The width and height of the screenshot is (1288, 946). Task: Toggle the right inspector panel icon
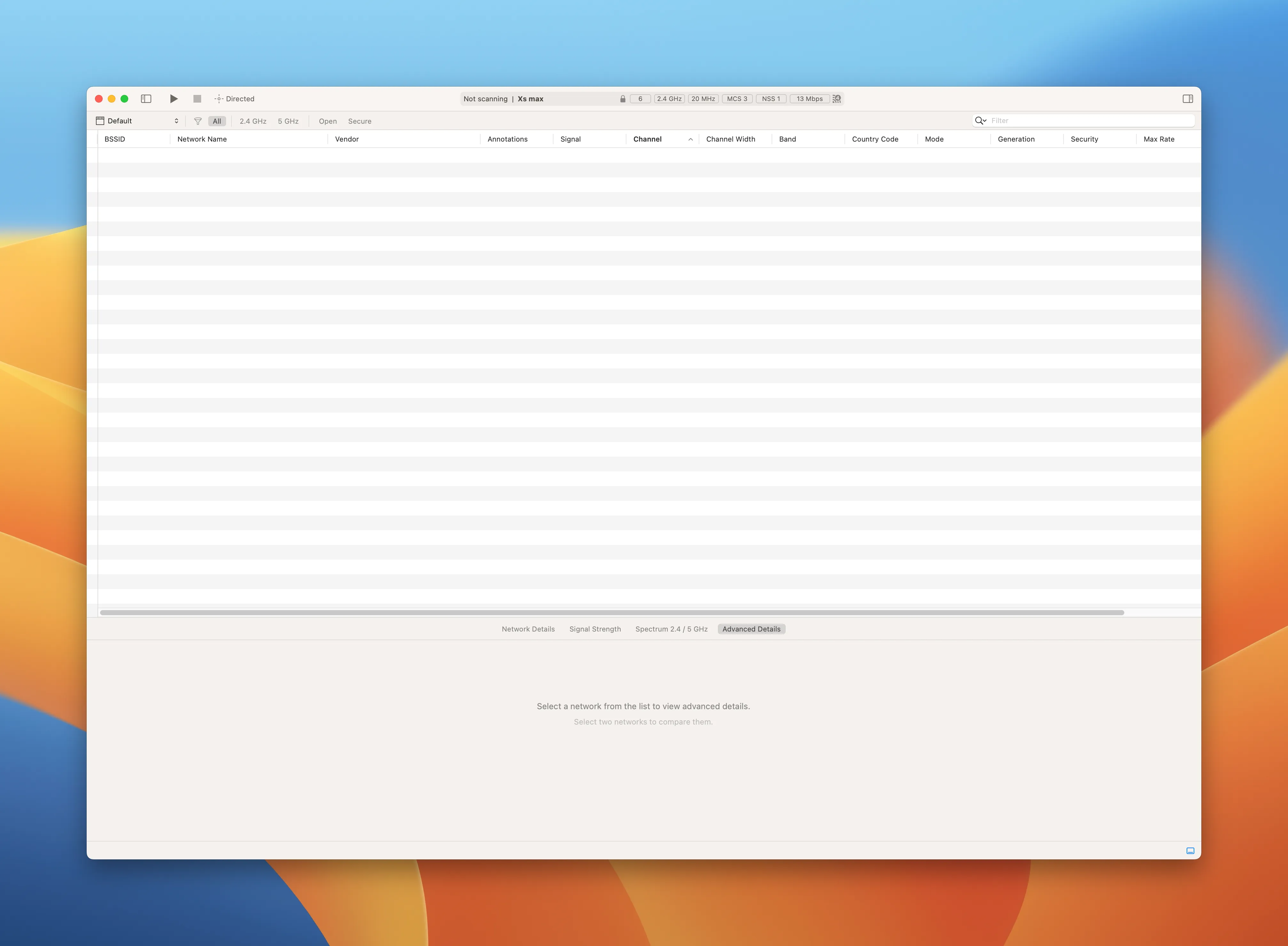tap(1188, 98)
